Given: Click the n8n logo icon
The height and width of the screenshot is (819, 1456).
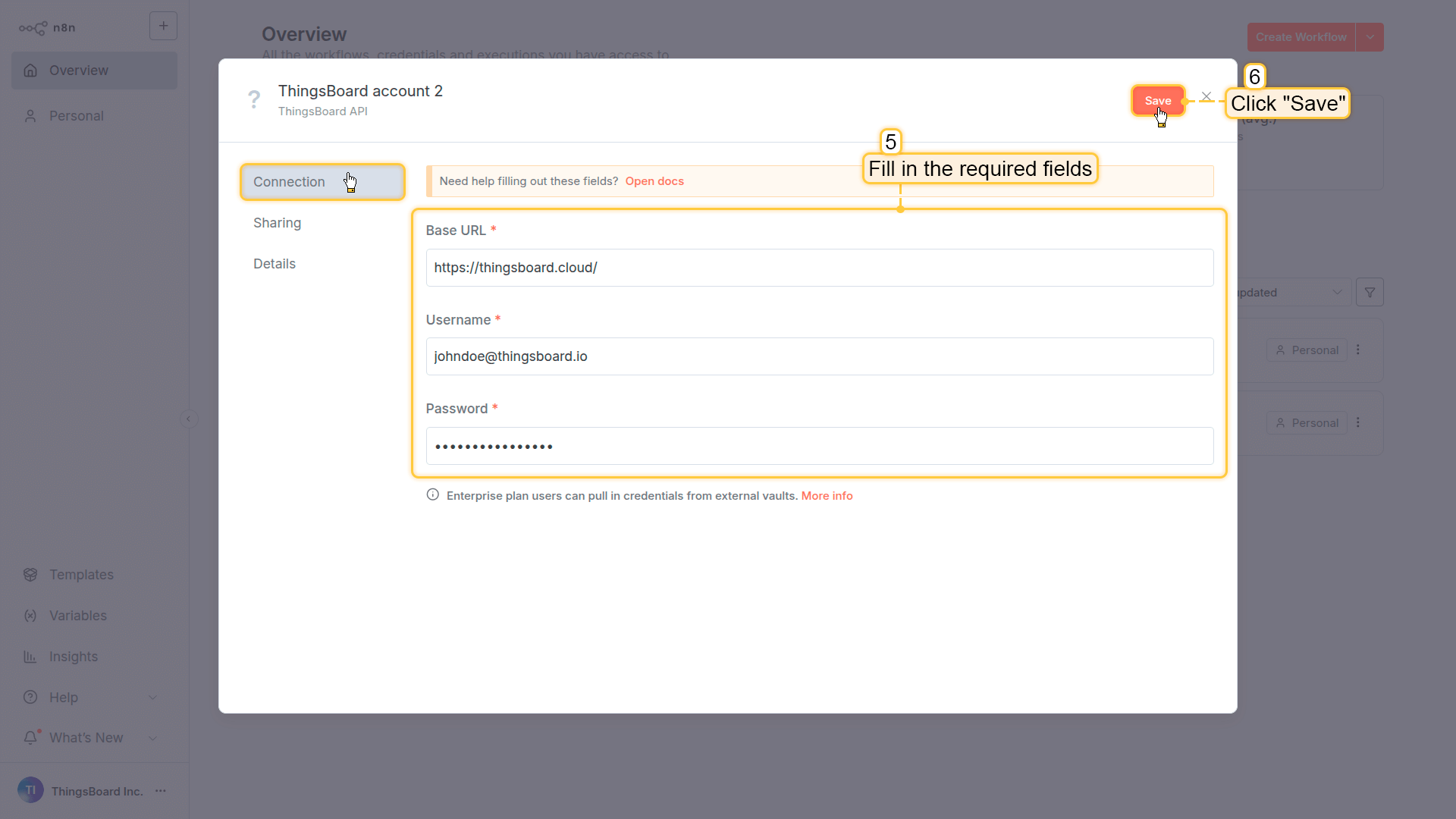Looking at the screenshot, I should click(33, 28).
